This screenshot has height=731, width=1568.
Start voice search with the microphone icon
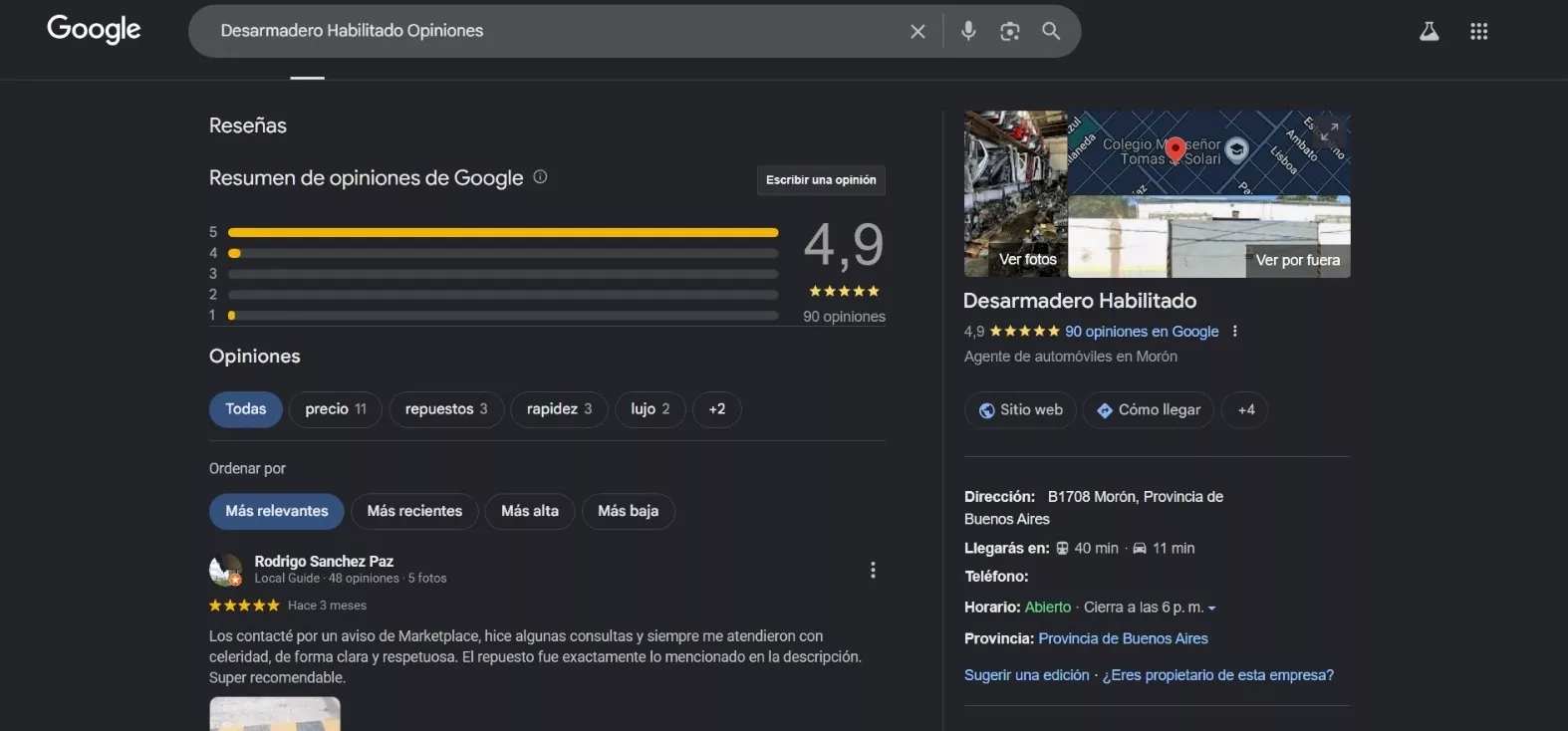click(968, 31)
